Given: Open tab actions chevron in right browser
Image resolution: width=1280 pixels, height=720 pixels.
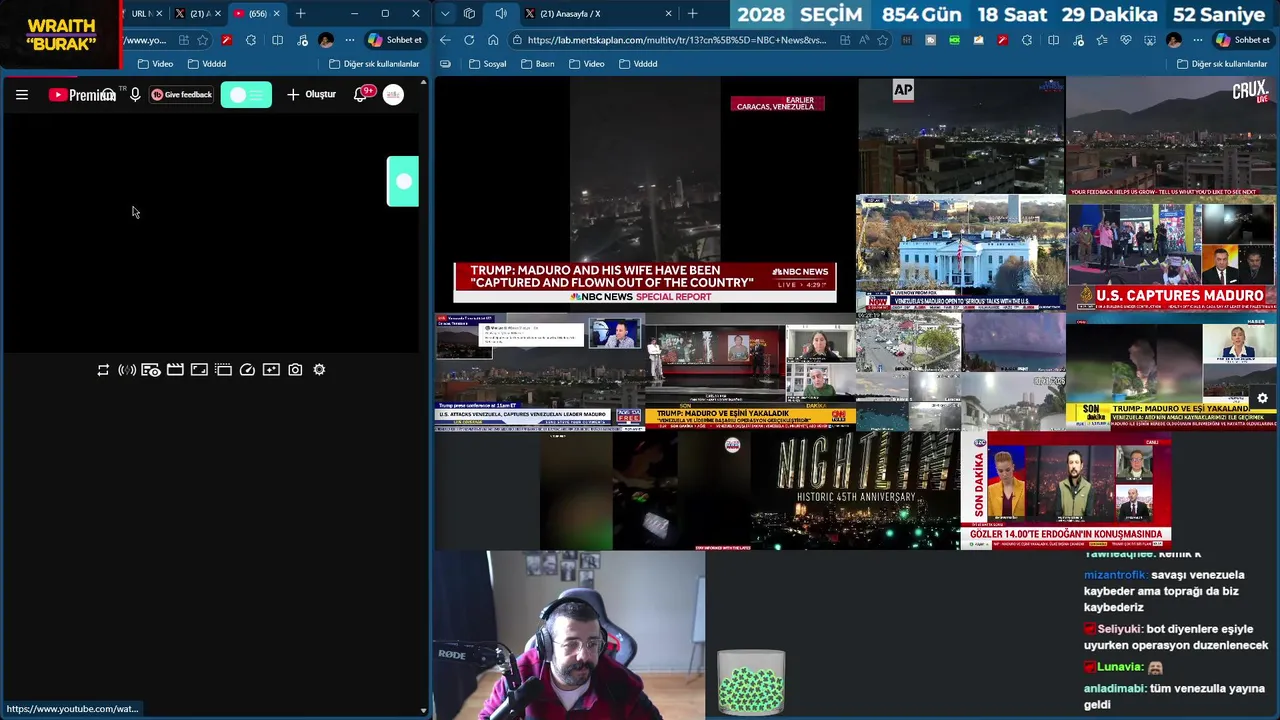Looking at the screenshot, I should click(445, 13).
